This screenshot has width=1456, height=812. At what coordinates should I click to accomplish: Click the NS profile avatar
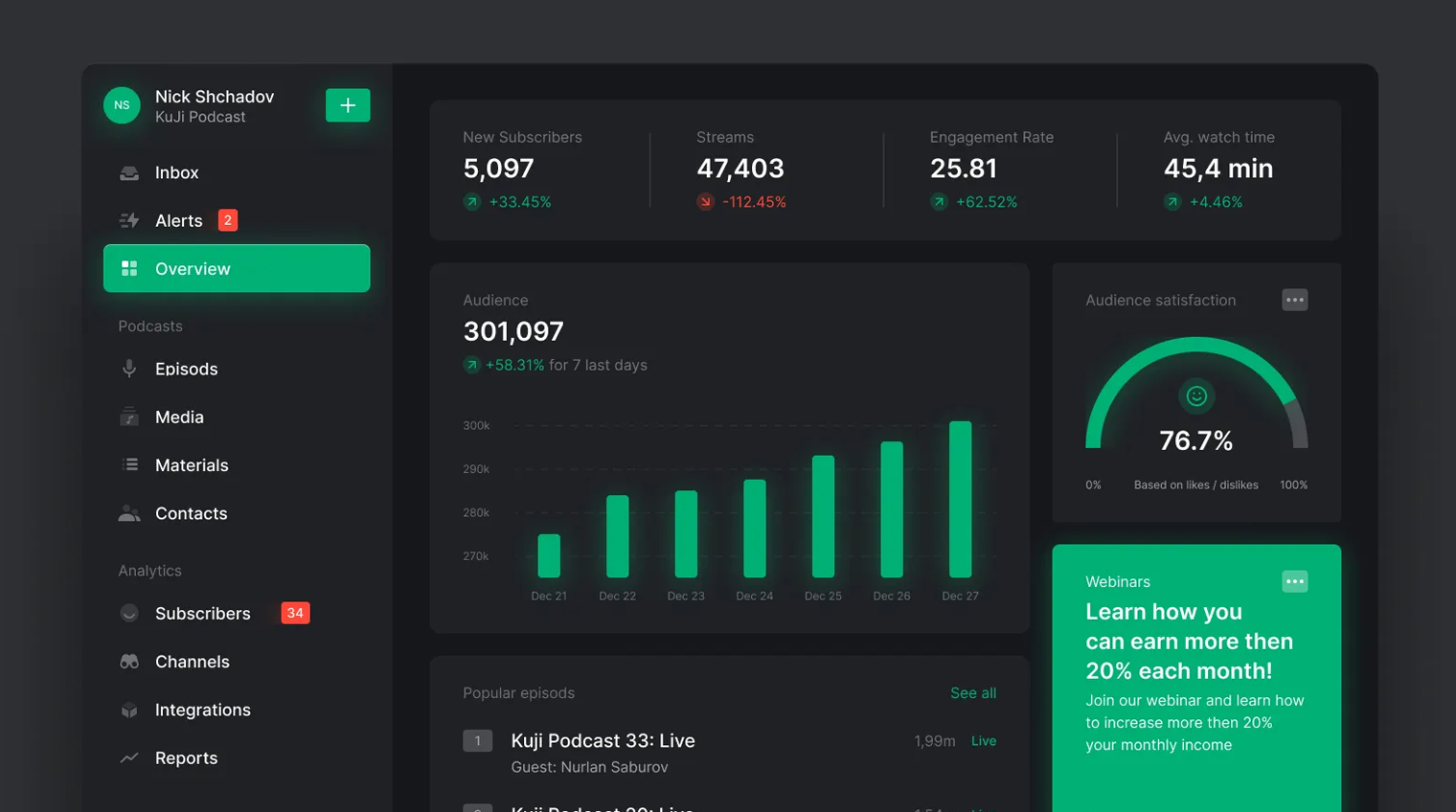(122, 105)
